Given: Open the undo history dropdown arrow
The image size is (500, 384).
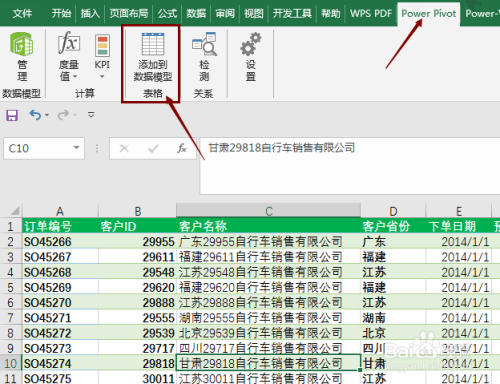Looking at the screenshot, I should coord(47,115).
